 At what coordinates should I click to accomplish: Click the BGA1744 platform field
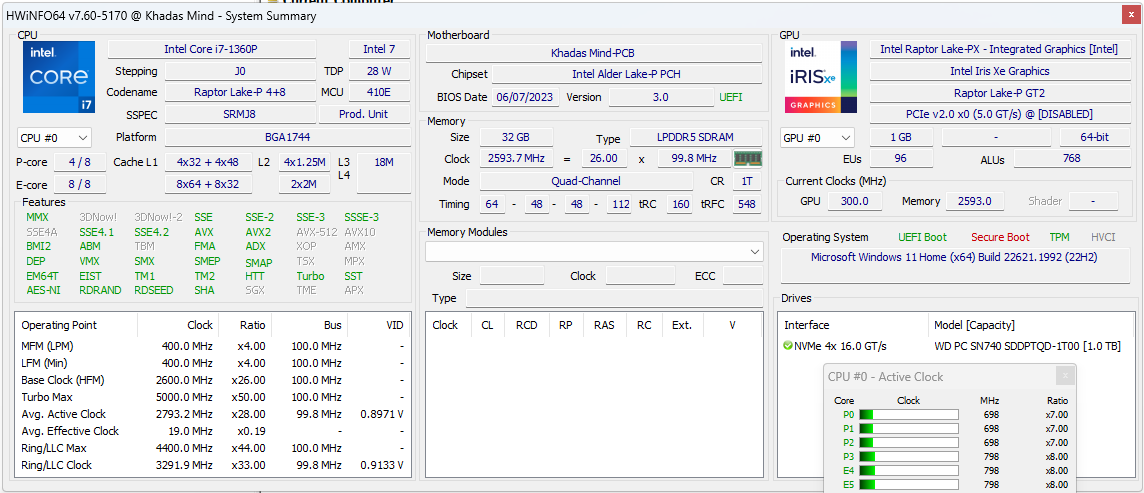287,137
